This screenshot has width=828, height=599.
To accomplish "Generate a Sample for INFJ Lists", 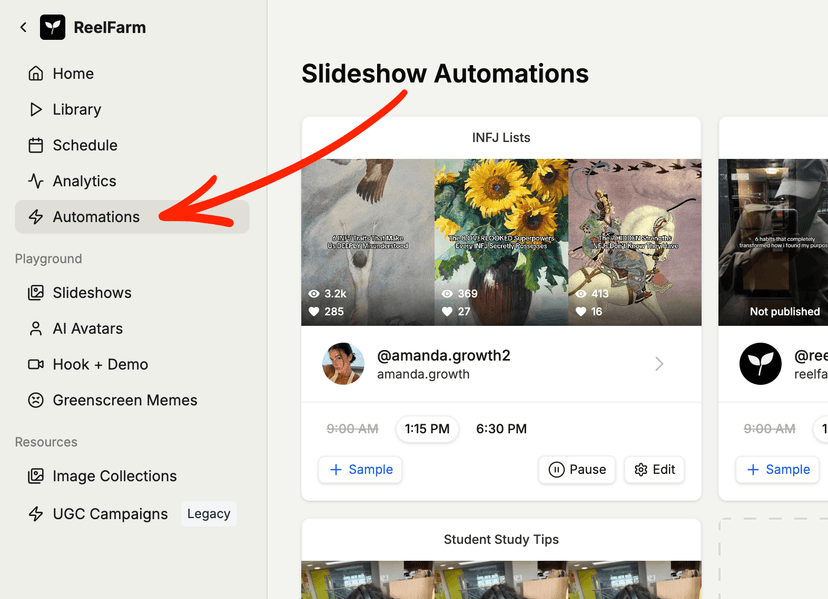I will [x=360, y=469].
